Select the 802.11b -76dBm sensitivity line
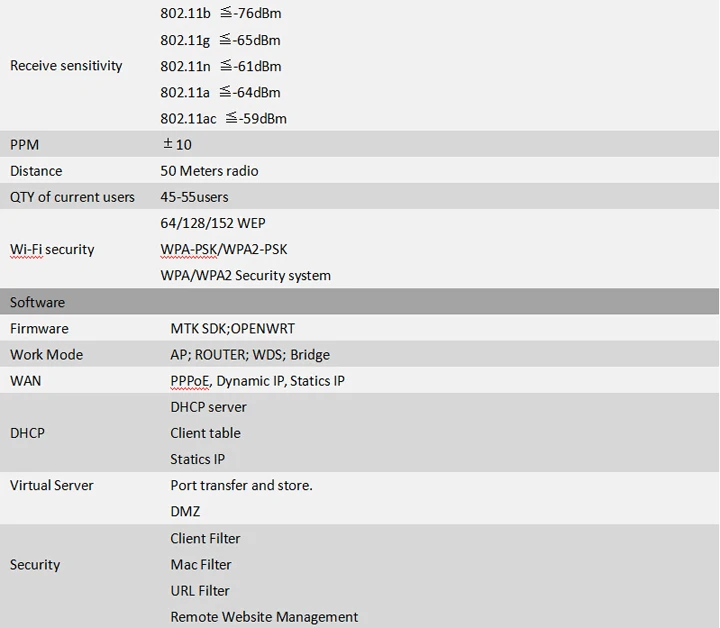Screen dimensions: 720x628 coord(220,14)
